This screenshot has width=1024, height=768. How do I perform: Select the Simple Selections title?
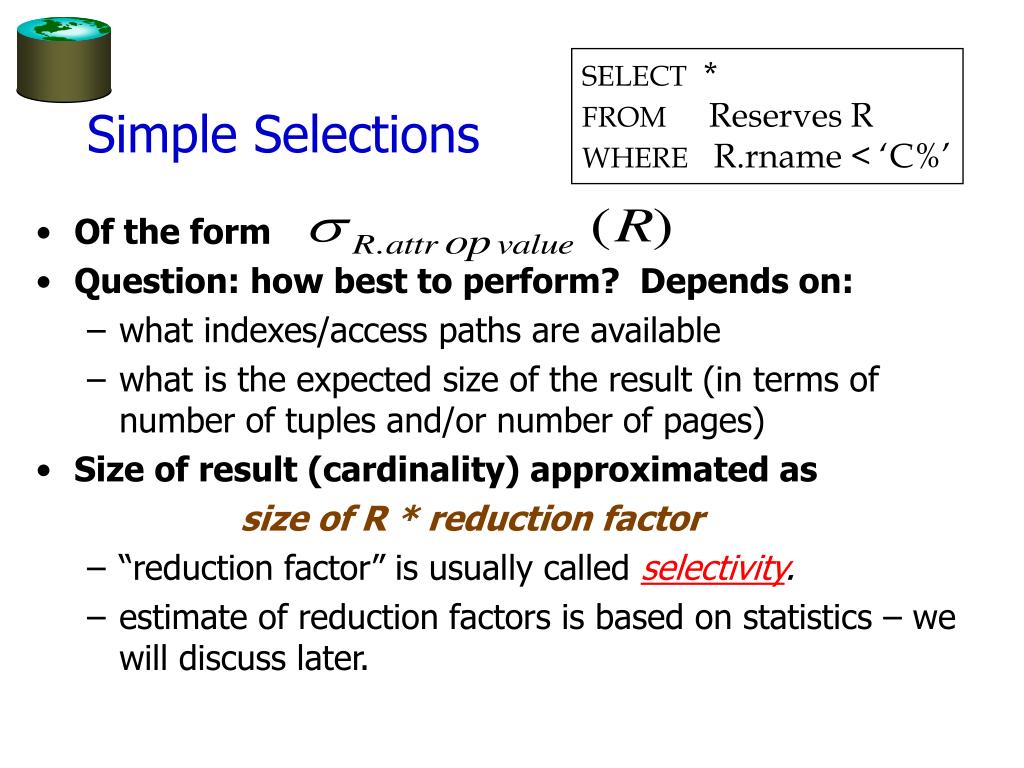point(283,135)
